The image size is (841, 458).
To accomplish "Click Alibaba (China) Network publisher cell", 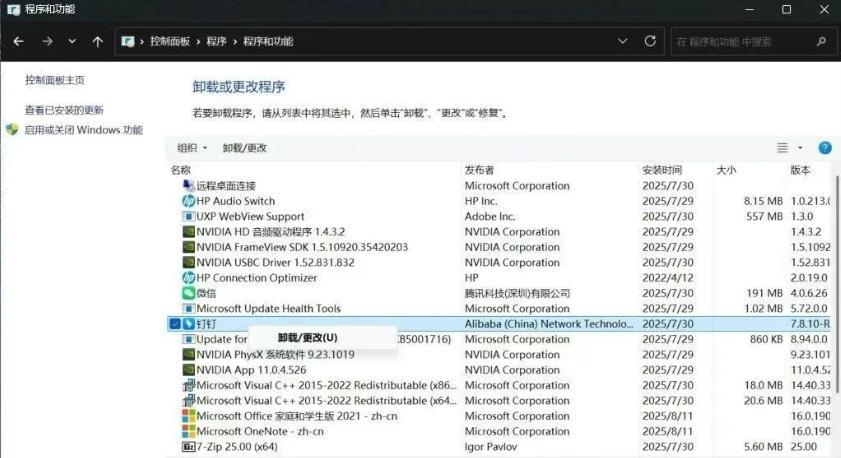I will click(549, 324).
